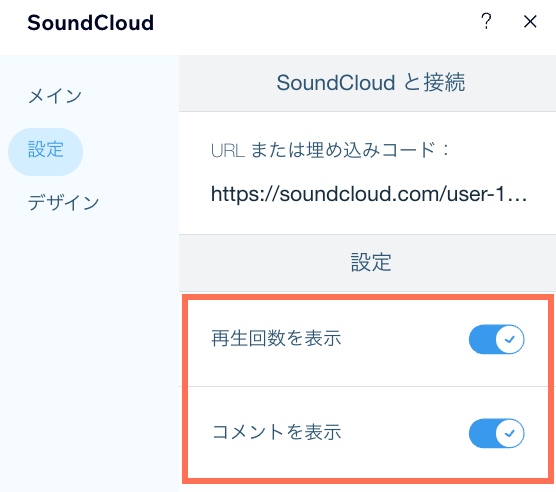The height and width of the screenshot is (492, 556).
Task: Switch to the メイン tab
Action: click(x=55, y=96)
